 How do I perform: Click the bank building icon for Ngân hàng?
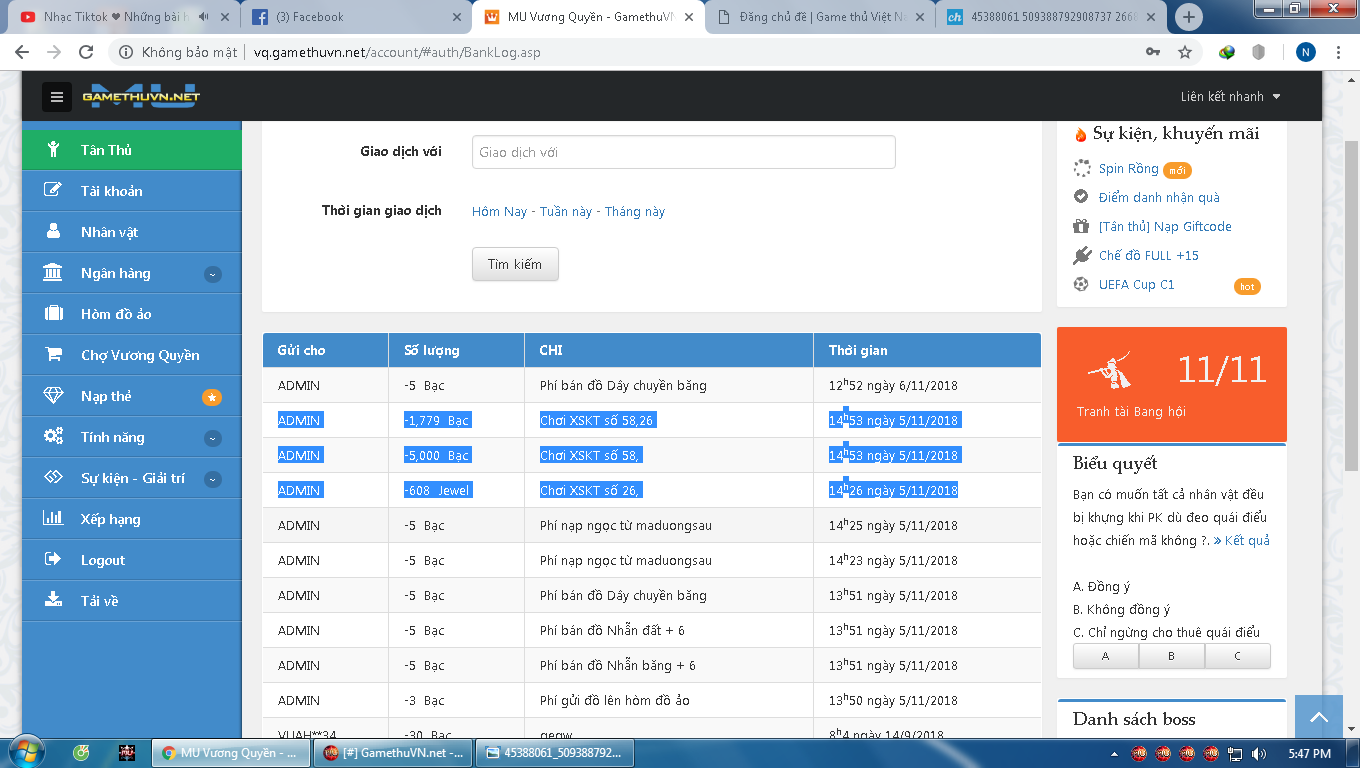click(x=54, y=273)
